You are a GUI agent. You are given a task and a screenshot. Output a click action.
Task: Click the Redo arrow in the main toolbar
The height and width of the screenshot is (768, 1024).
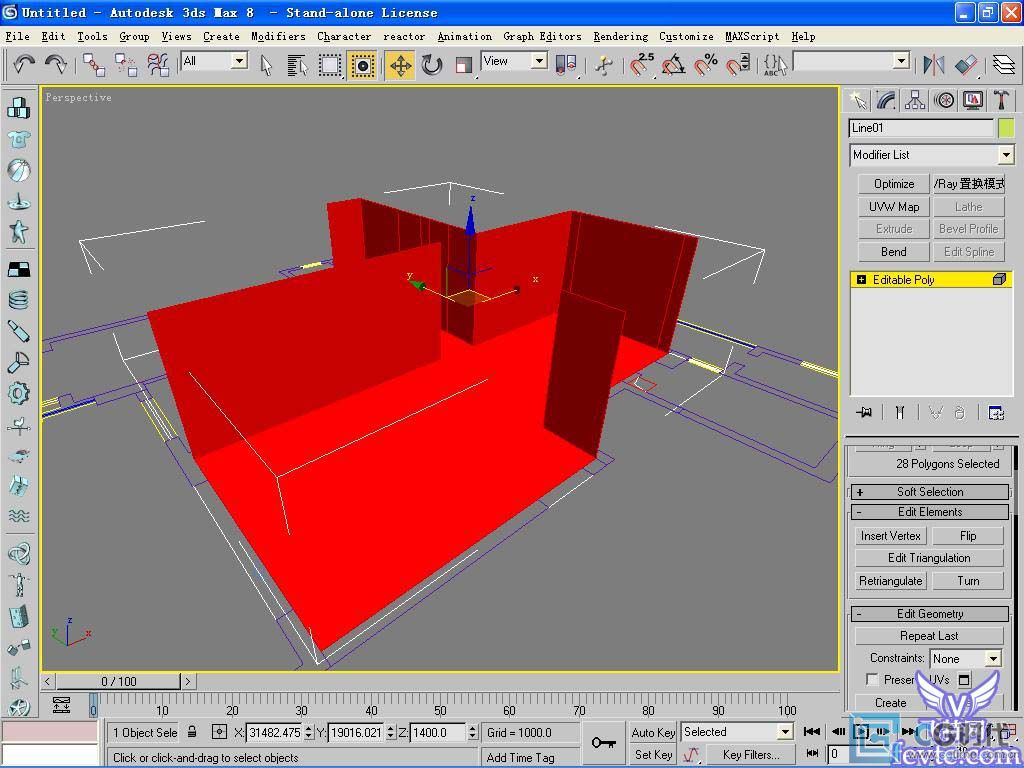click(56, 65)
